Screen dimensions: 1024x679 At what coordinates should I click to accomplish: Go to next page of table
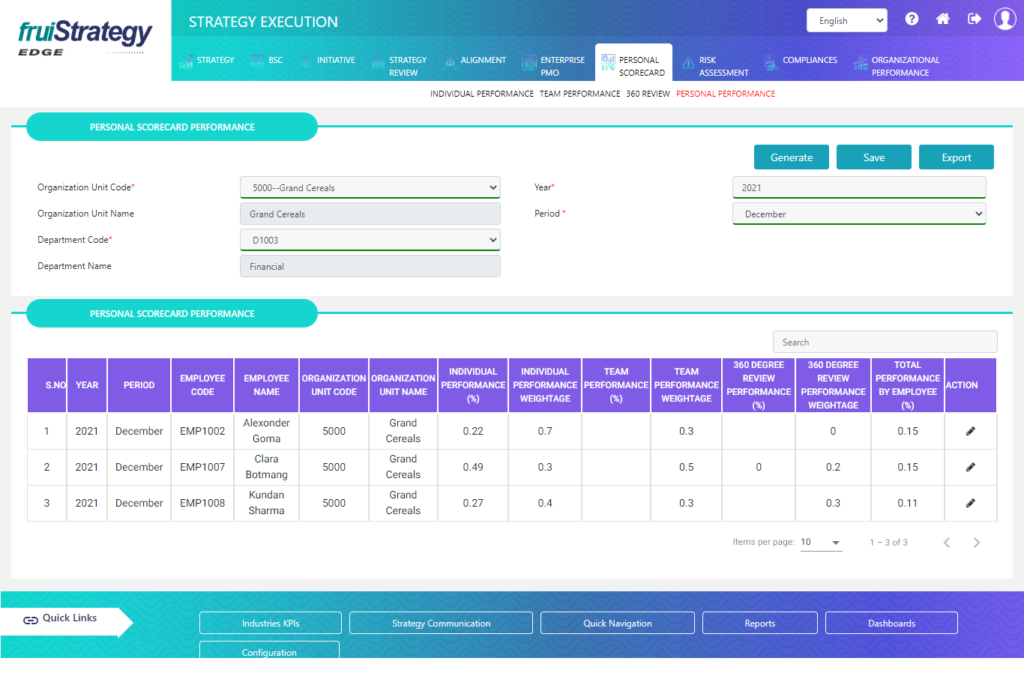pos(977,542)
